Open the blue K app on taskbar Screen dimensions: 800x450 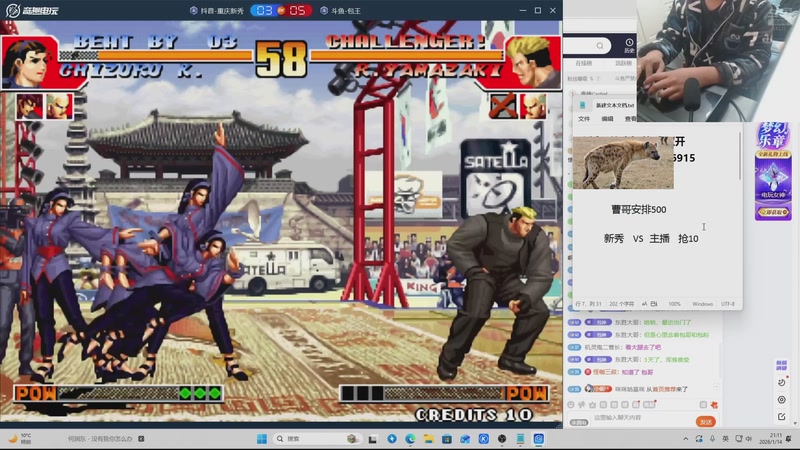coord(484,439)
